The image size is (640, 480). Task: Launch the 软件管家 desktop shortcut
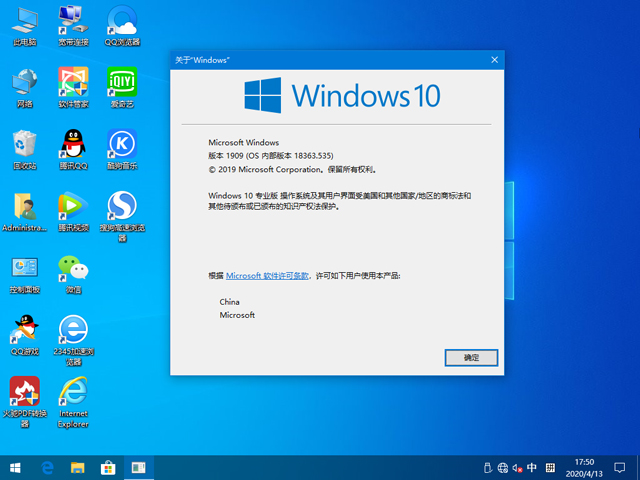[73, 88]
